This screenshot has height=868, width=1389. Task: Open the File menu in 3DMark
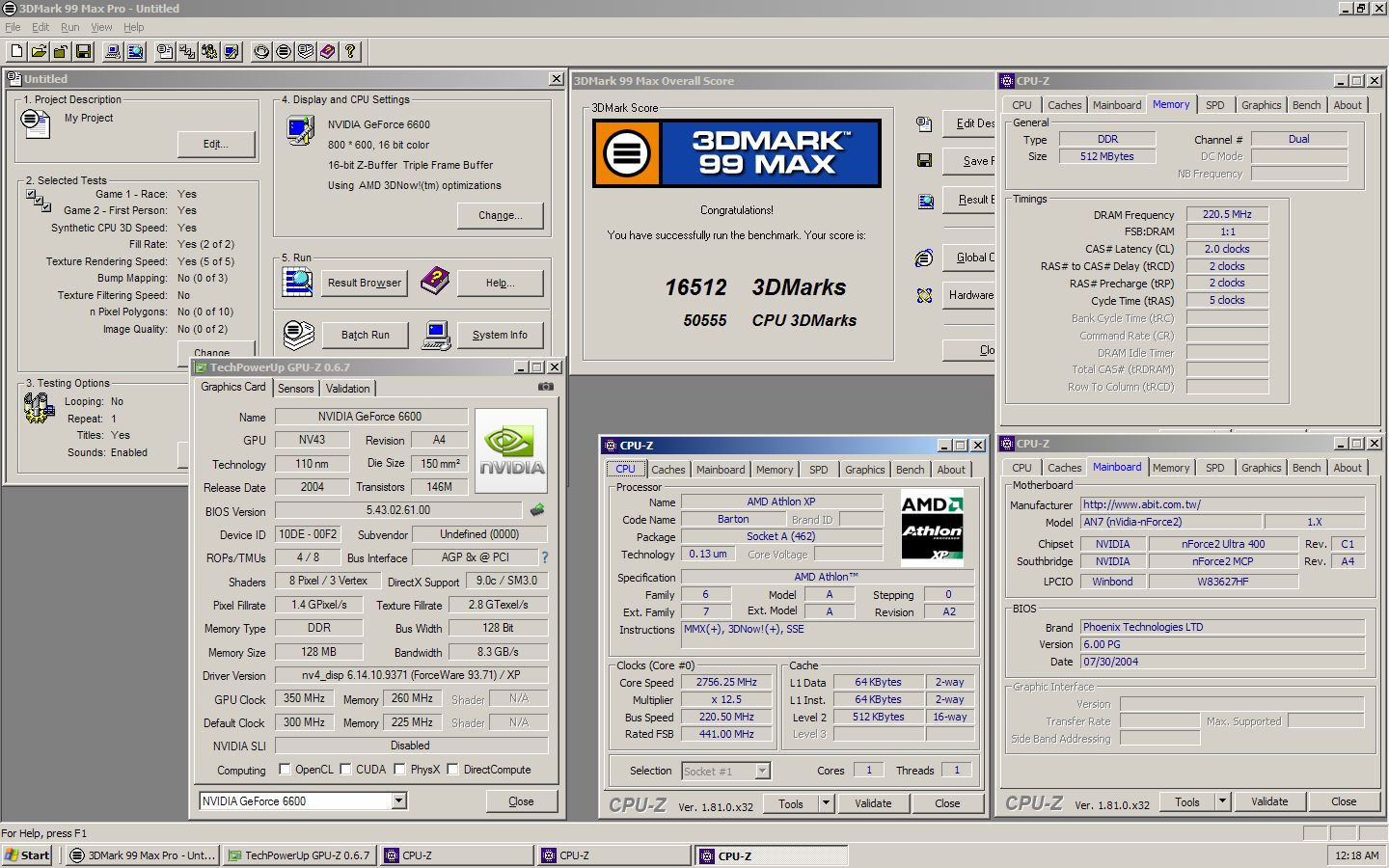[13, 27]
